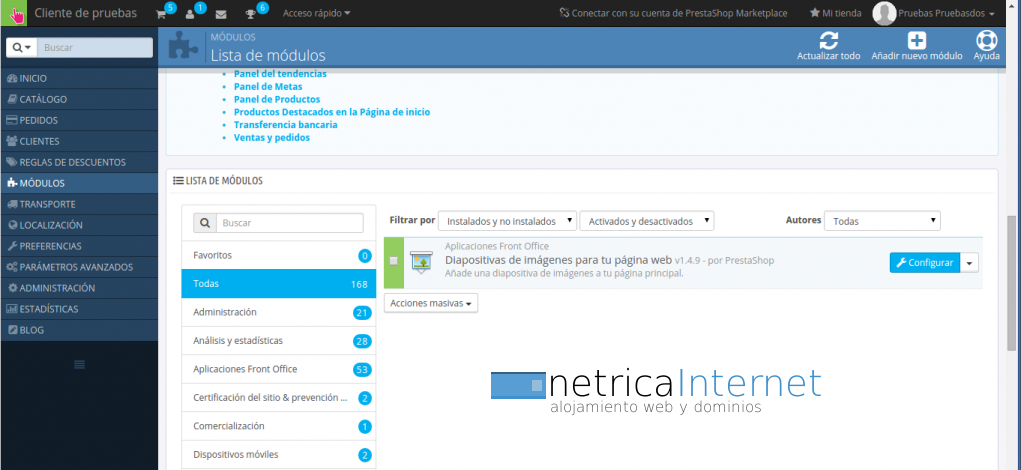Screen dimensions: 1021x470
Task: Open the Ayuda lifebuoy help icon
Action: pos(987,41)
